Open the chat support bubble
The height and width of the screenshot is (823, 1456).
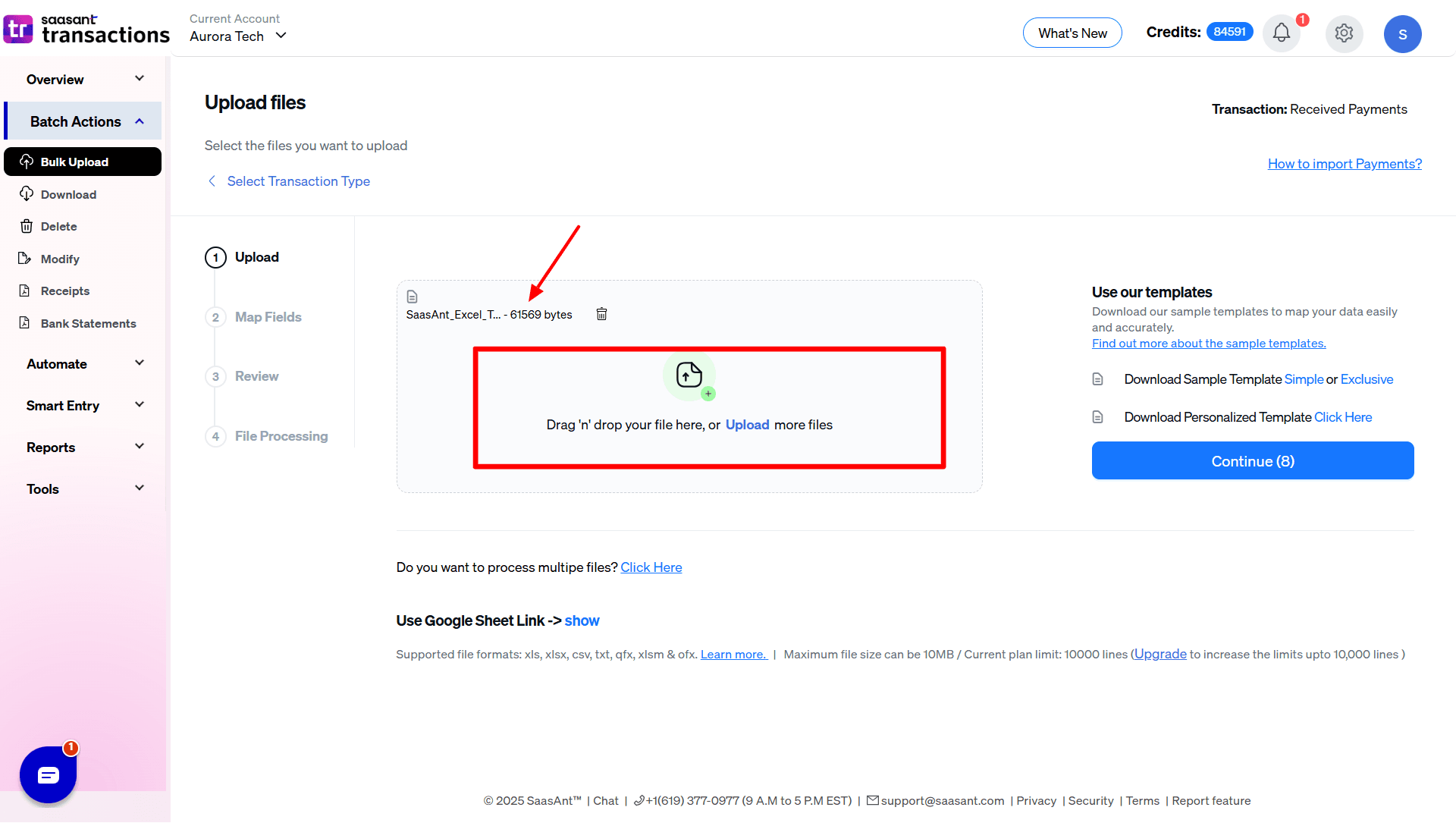[x=49, y=774]
